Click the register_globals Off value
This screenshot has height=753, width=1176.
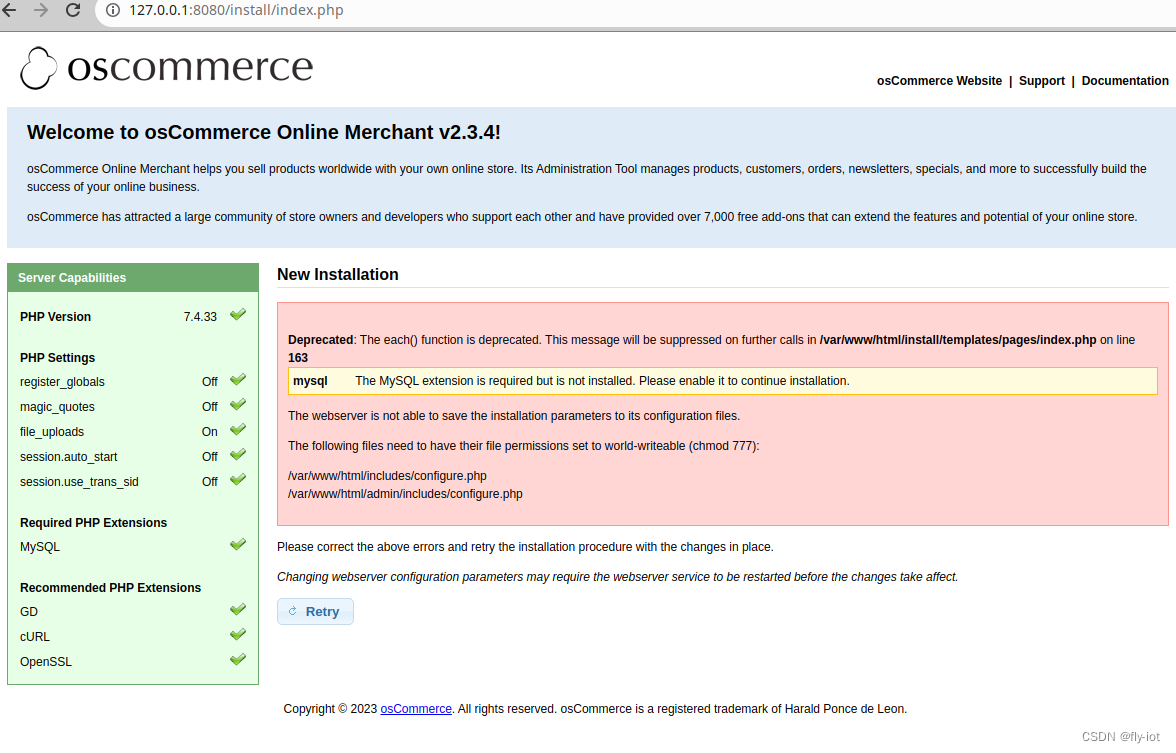(x=209, y=382)
